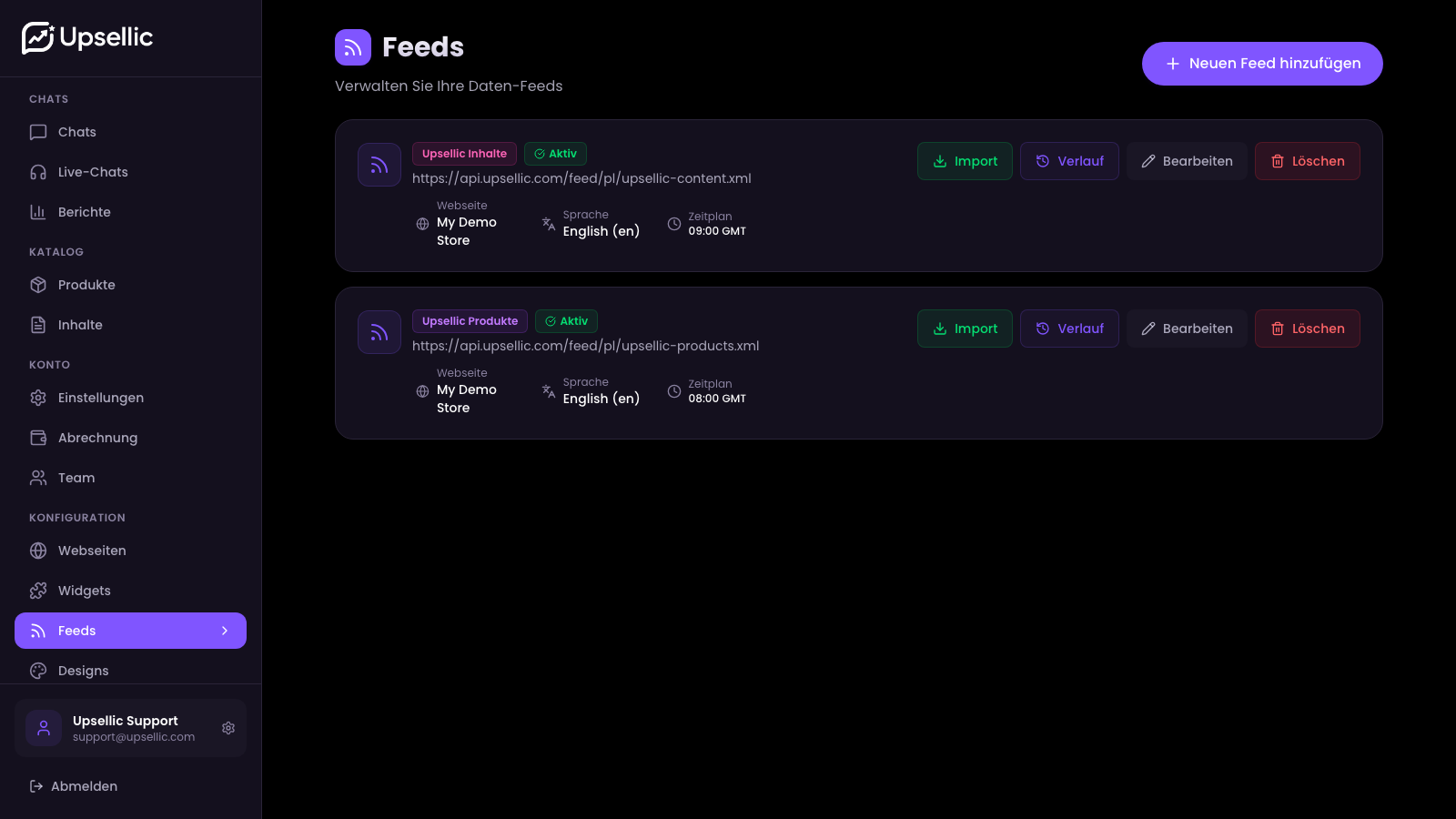The height and width of the screenshot is (819, 1456).
Task: Click the Chats icon in the sidebar
Action: (x=37, y=132)
